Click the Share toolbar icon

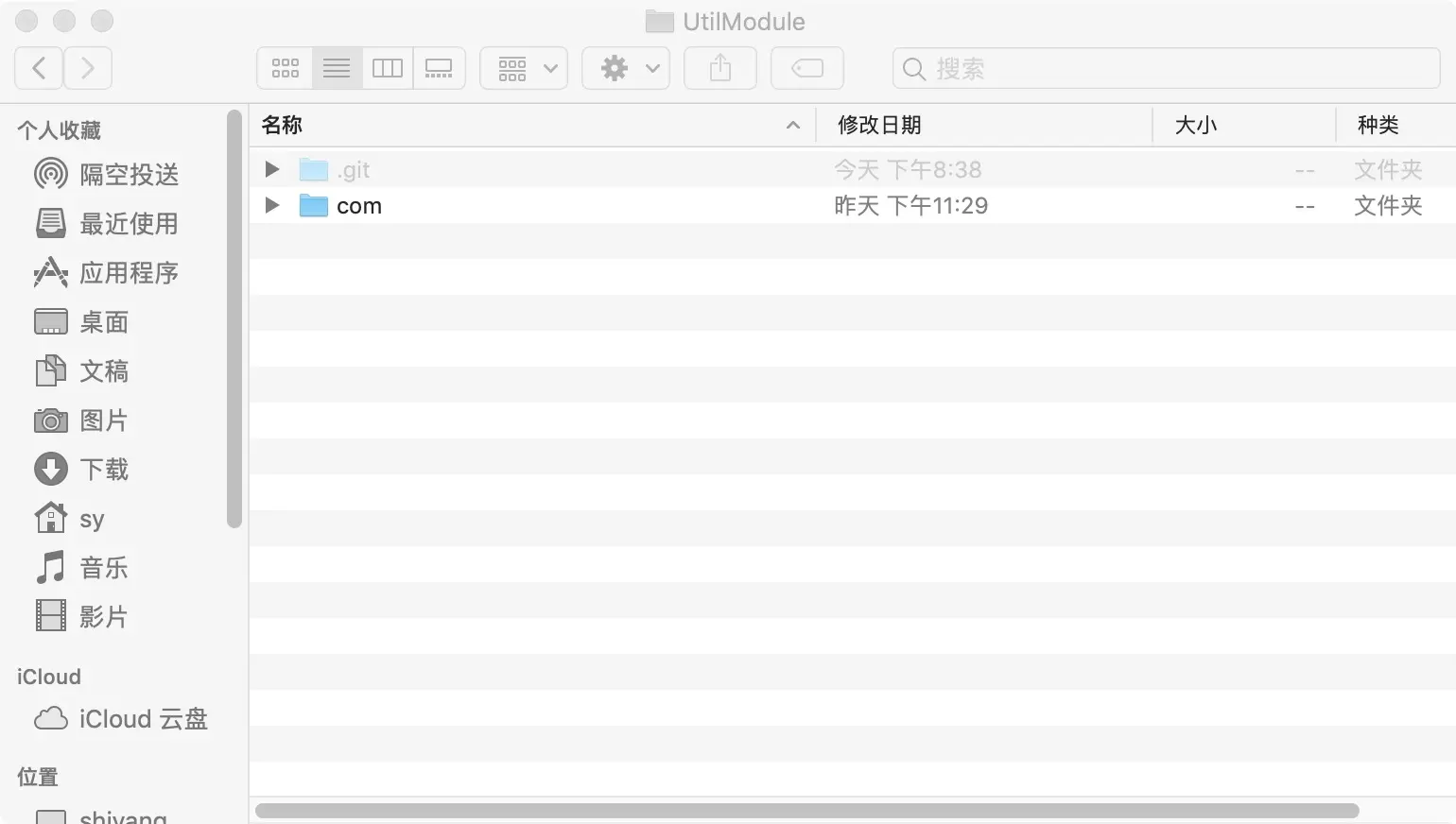point(720,68)
